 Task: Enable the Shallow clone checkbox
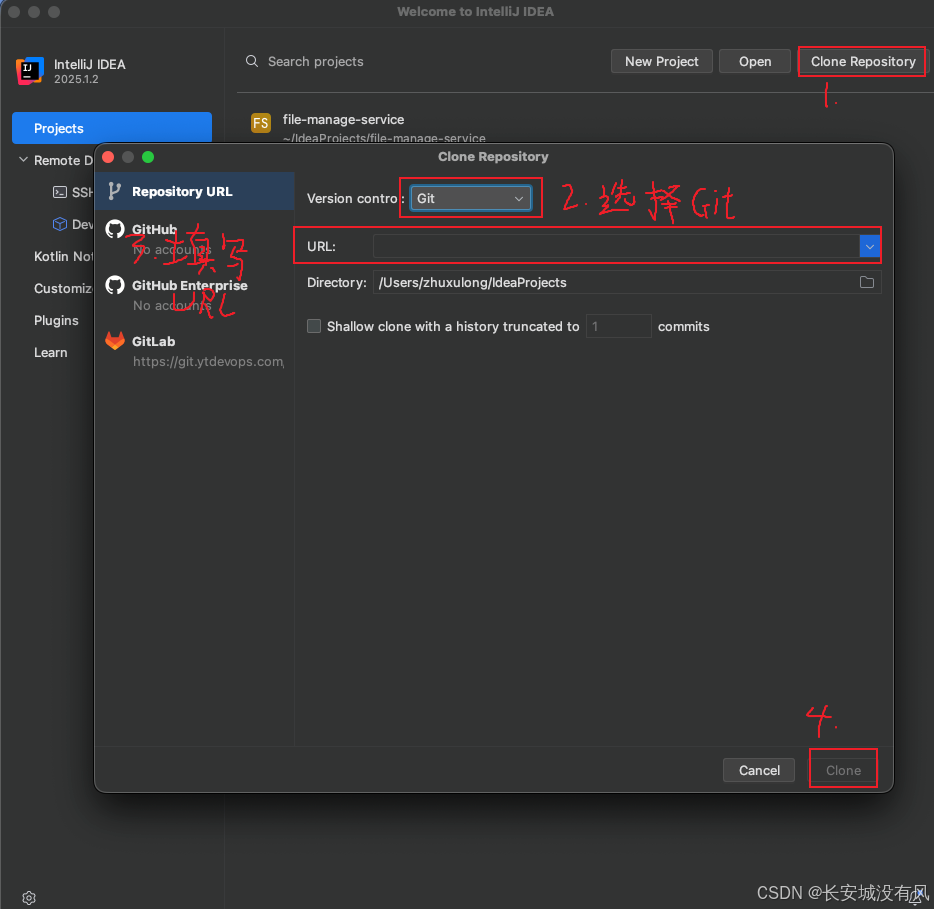[x=314, y=326]
